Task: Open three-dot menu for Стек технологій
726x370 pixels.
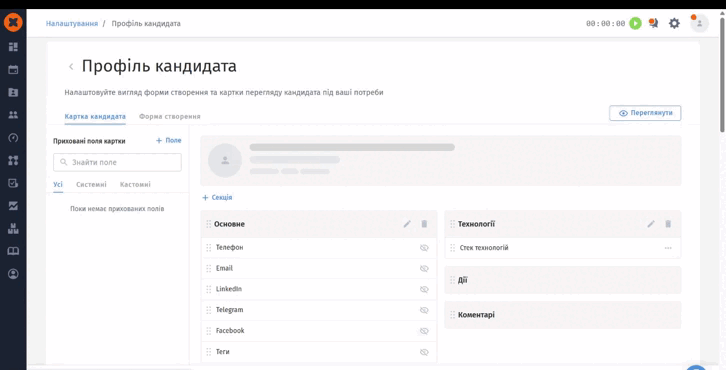Action: (x=668, y=248)
